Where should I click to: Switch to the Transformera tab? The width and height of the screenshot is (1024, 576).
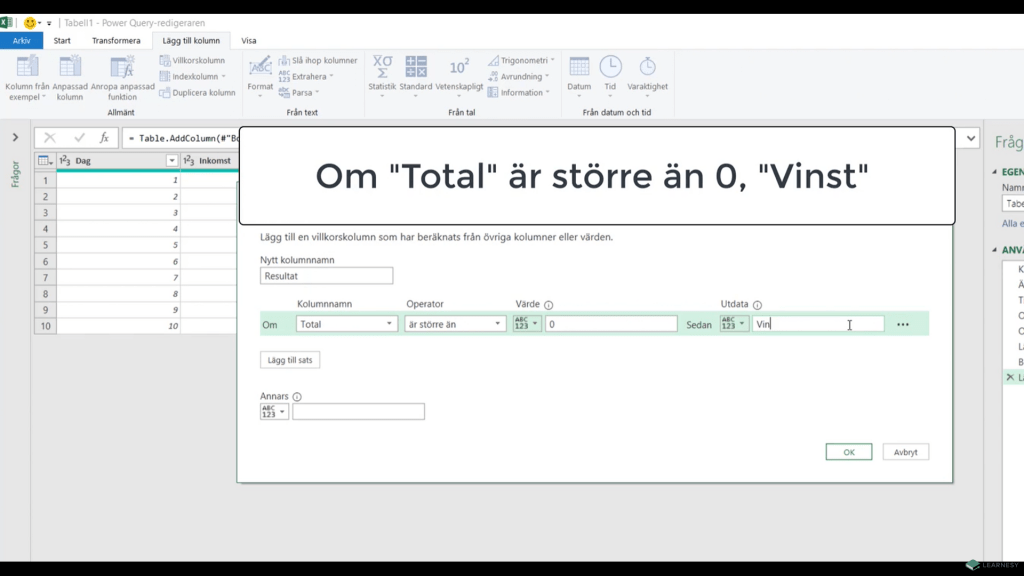click(x=116, y=41)
